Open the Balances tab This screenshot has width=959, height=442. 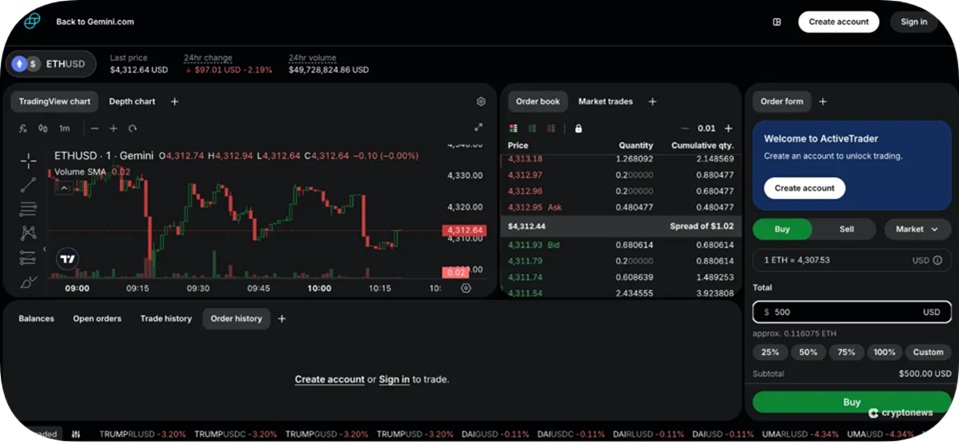(36, 319)
